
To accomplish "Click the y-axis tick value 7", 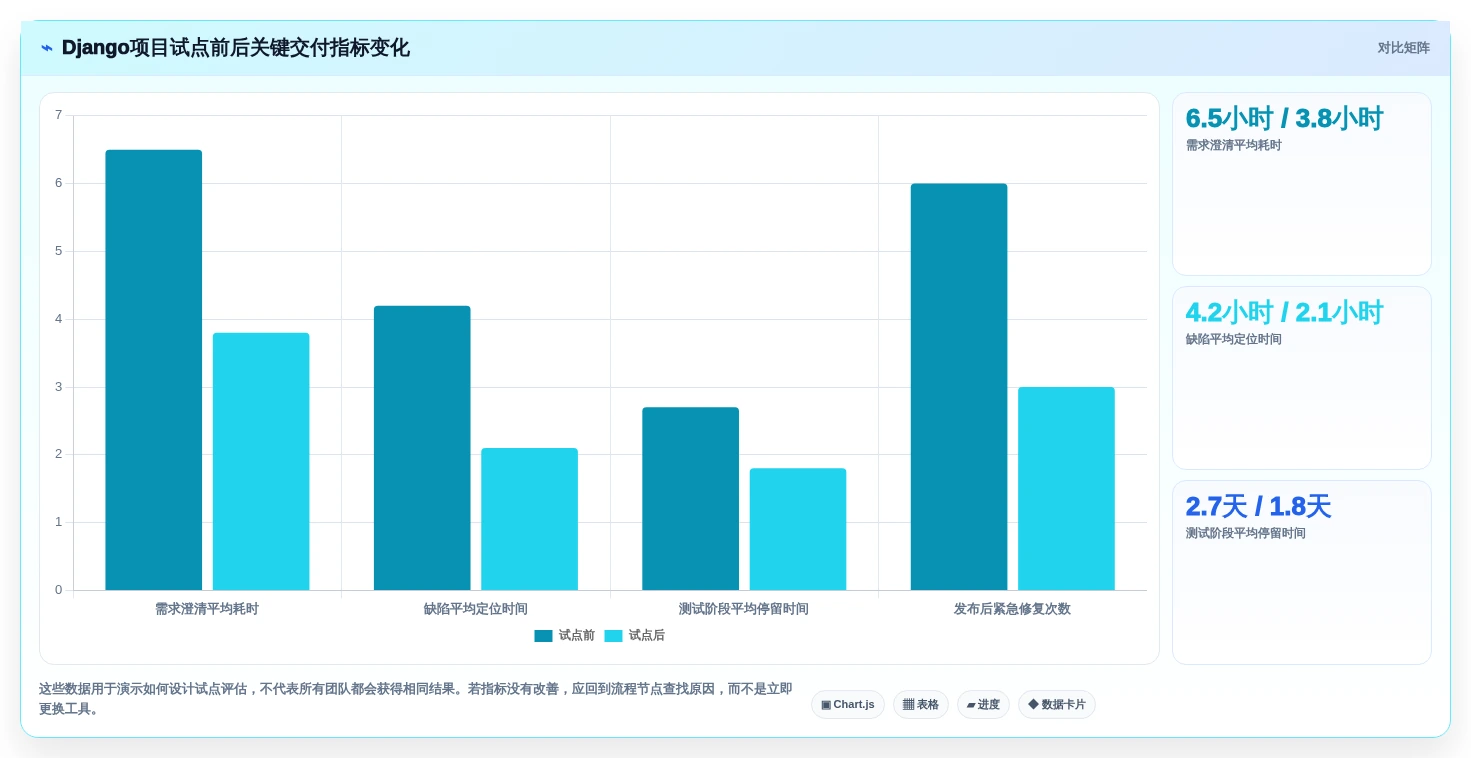I will point(58,115).
